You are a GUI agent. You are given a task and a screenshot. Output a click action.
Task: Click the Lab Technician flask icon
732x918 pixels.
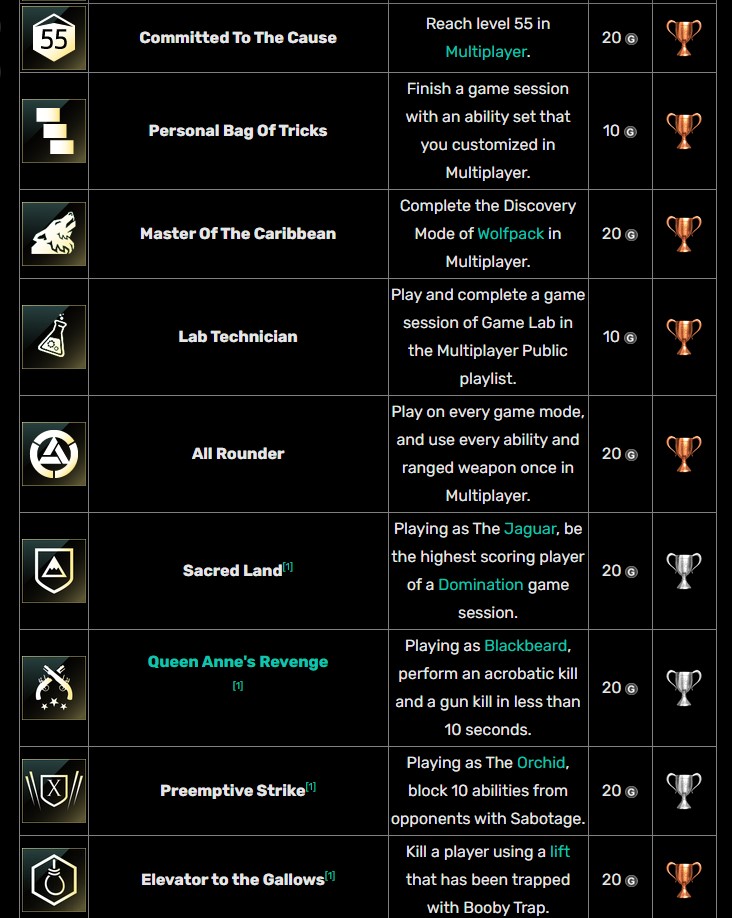point(54,337)
